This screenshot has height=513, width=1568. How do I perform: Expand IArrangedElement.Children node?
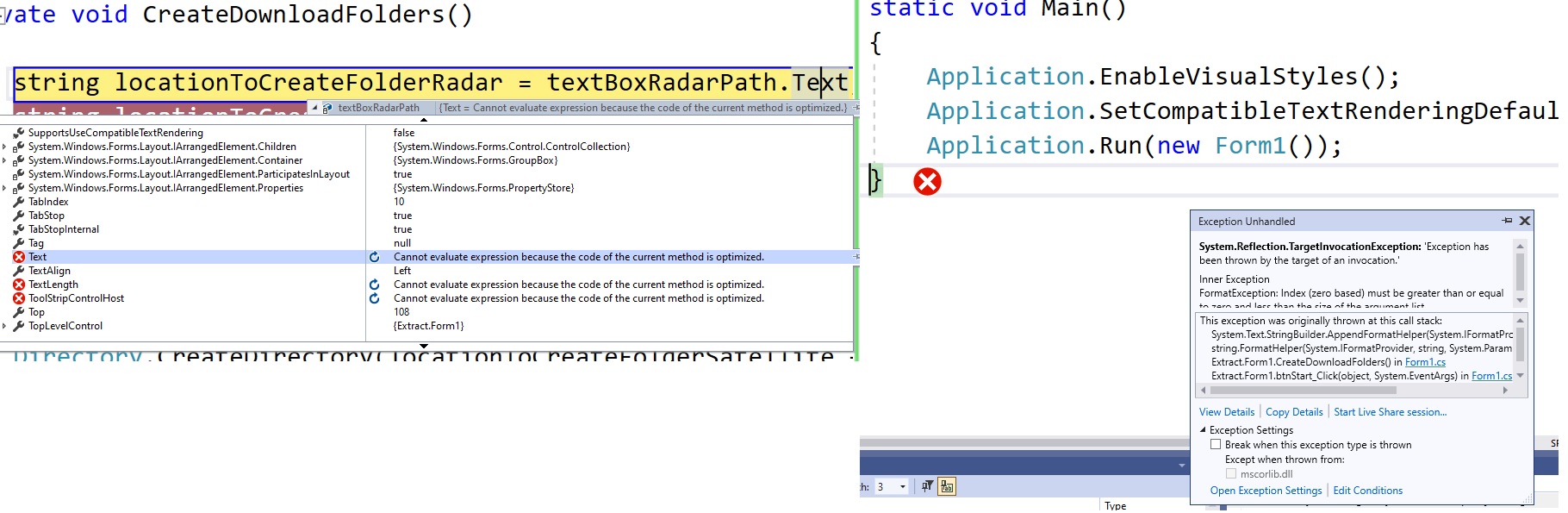pos(5,147)
